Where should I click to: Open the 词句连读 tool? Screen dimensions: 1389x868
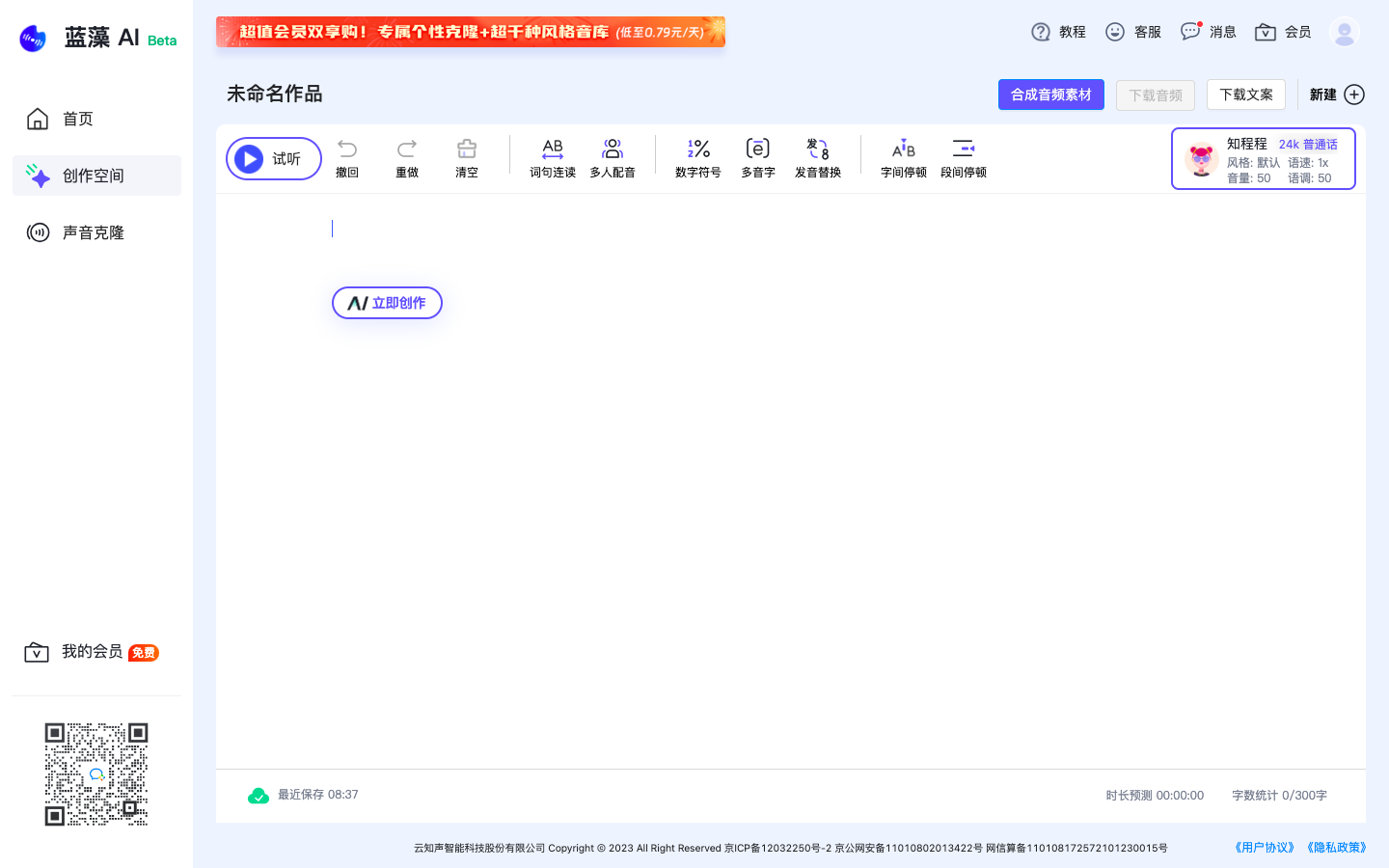(x=552, y=157)
